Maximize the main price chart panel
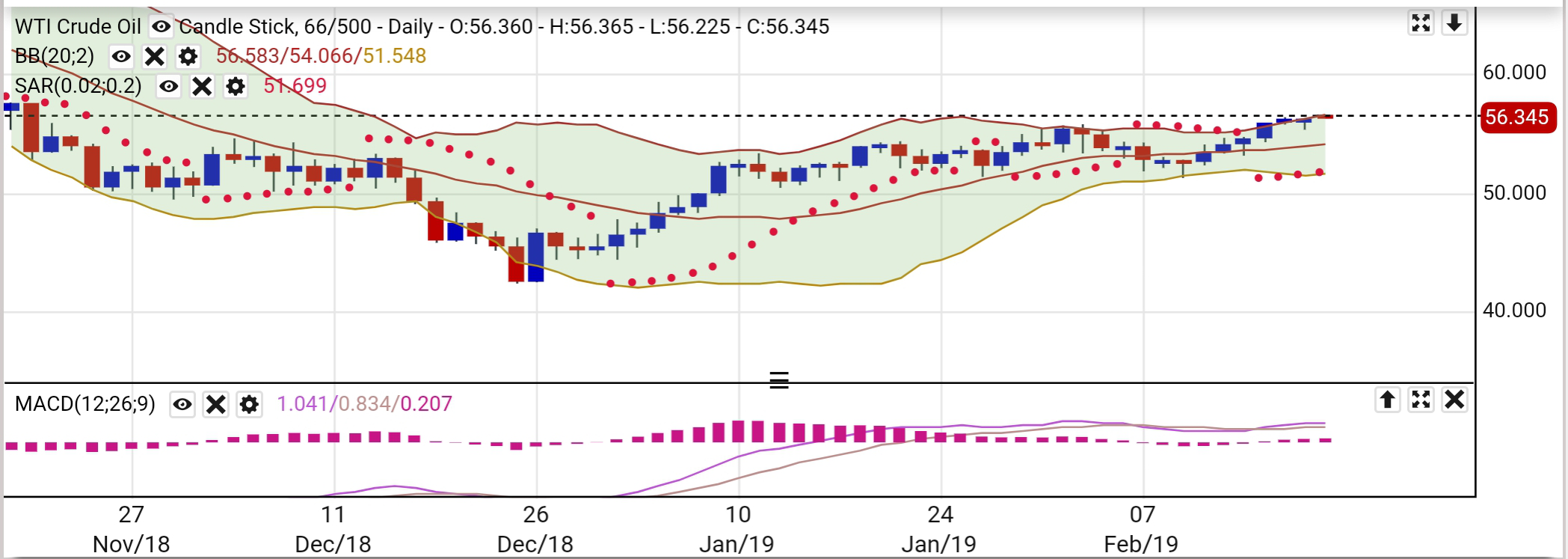Viewport: 1568px width, 559px height. [x=1421, y=23]
